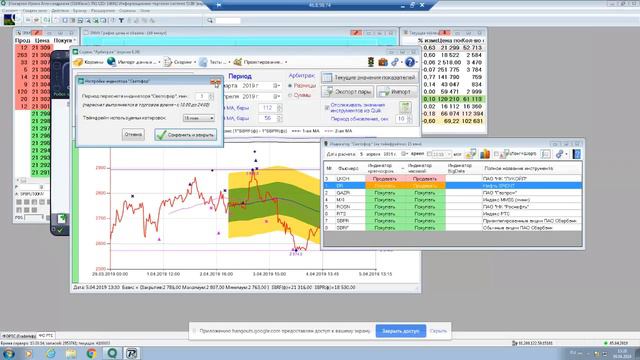The image size is (640, 360).
Task: Switch to the R application on taskbar
Action: pyautogui.click(x=131, y=353)
